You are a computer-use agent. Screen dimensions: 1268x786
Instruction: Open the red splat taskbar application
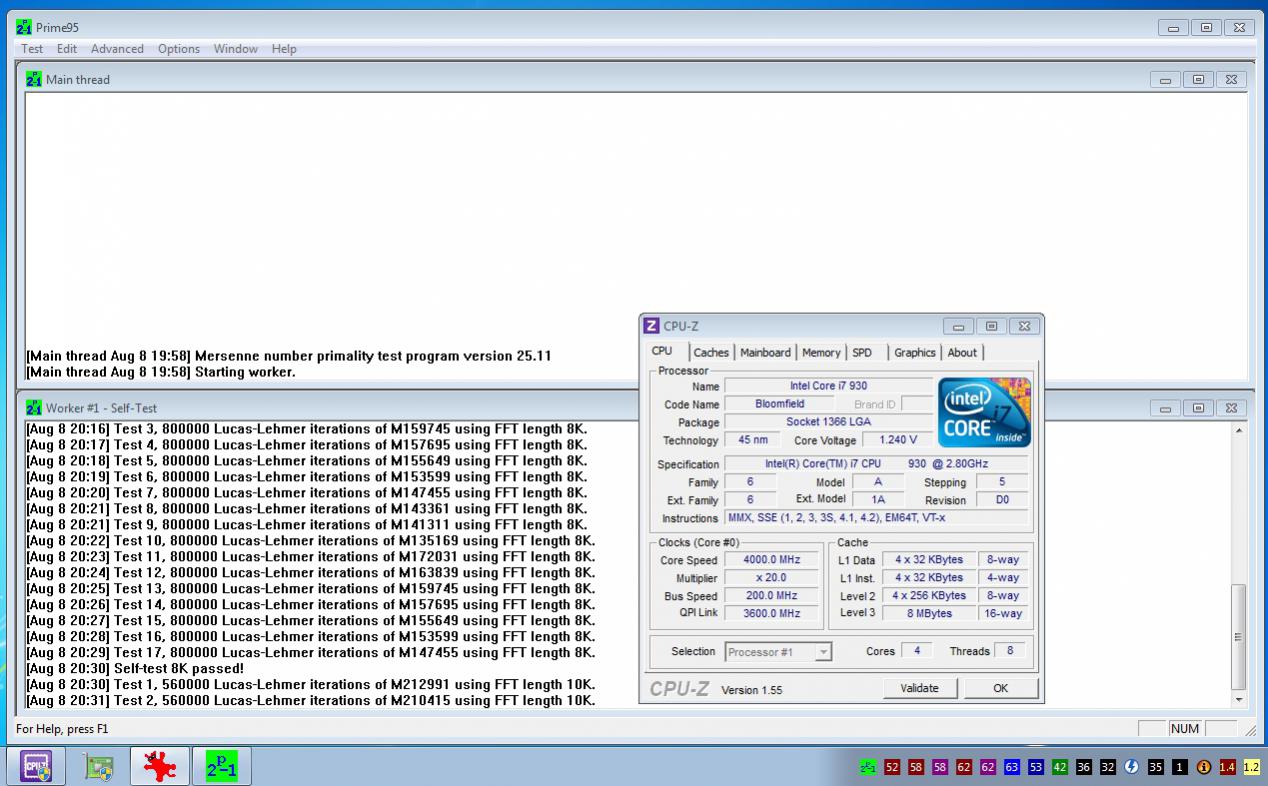click(x=160, y=767)
